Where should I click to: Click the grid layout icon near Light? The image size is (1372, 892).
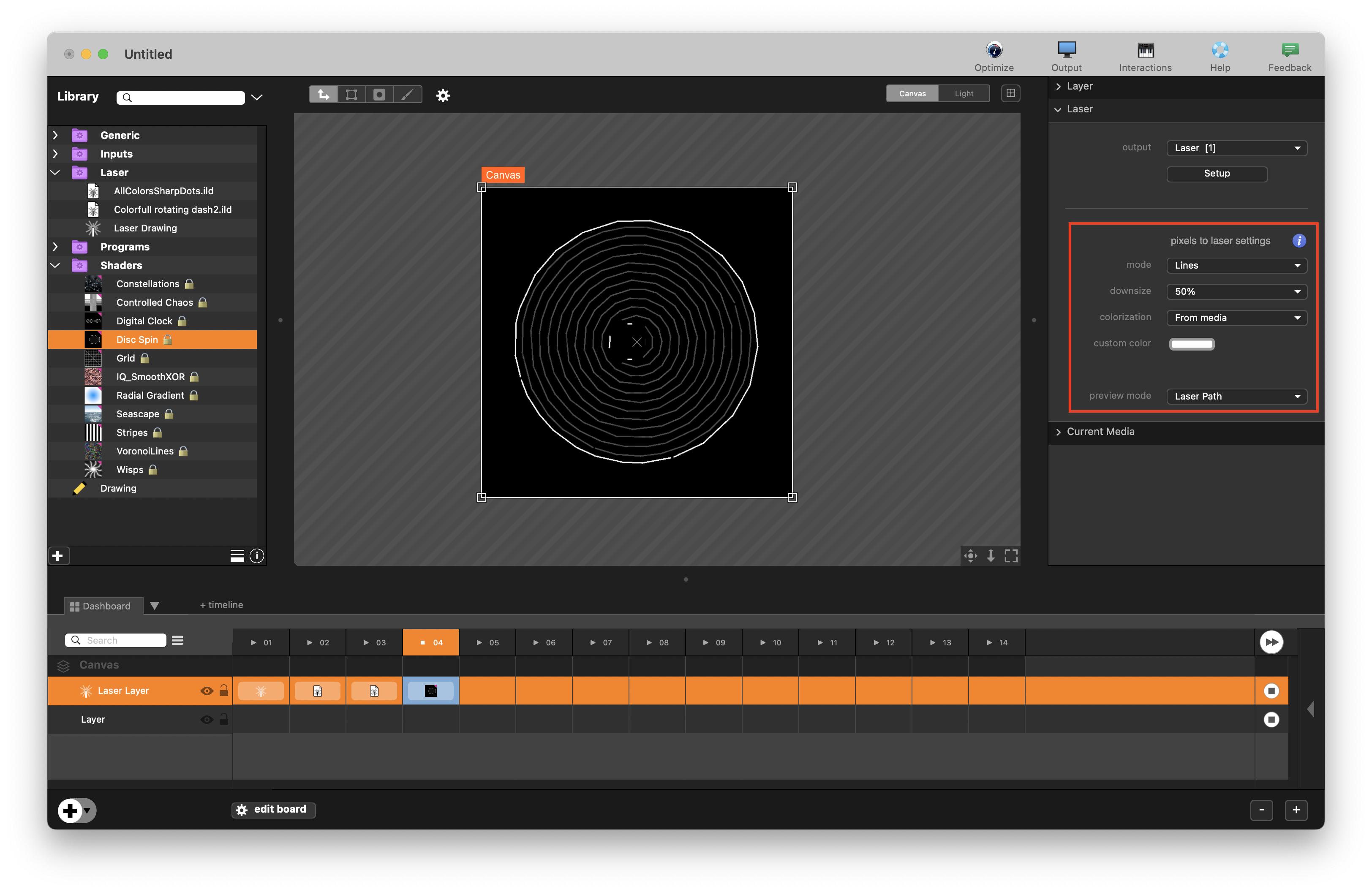pyautogui.click(x=1010, y=93)
